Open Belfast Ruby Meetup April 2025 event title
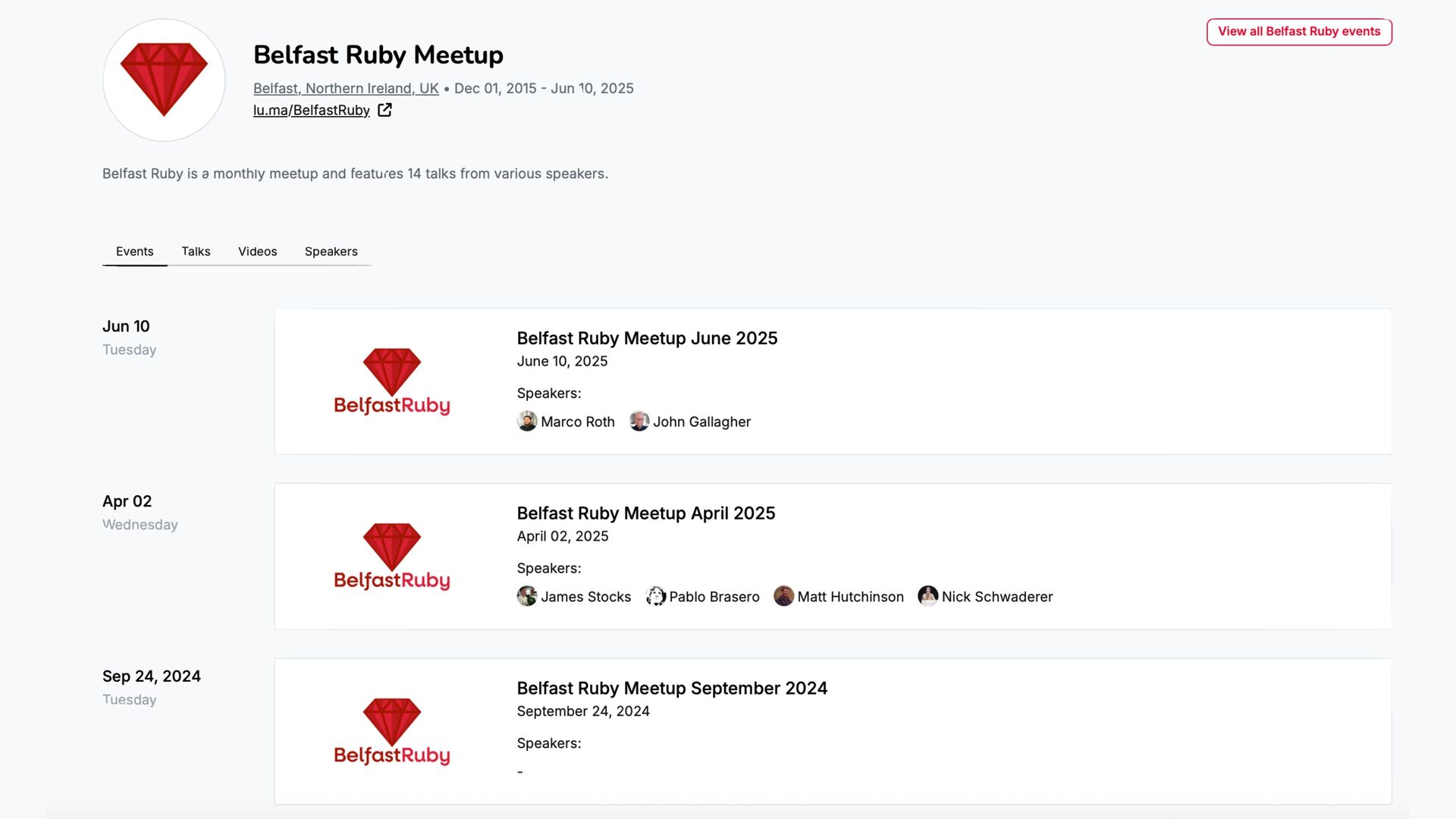Viewport: 1456px width, 819px height. [645, 513]
